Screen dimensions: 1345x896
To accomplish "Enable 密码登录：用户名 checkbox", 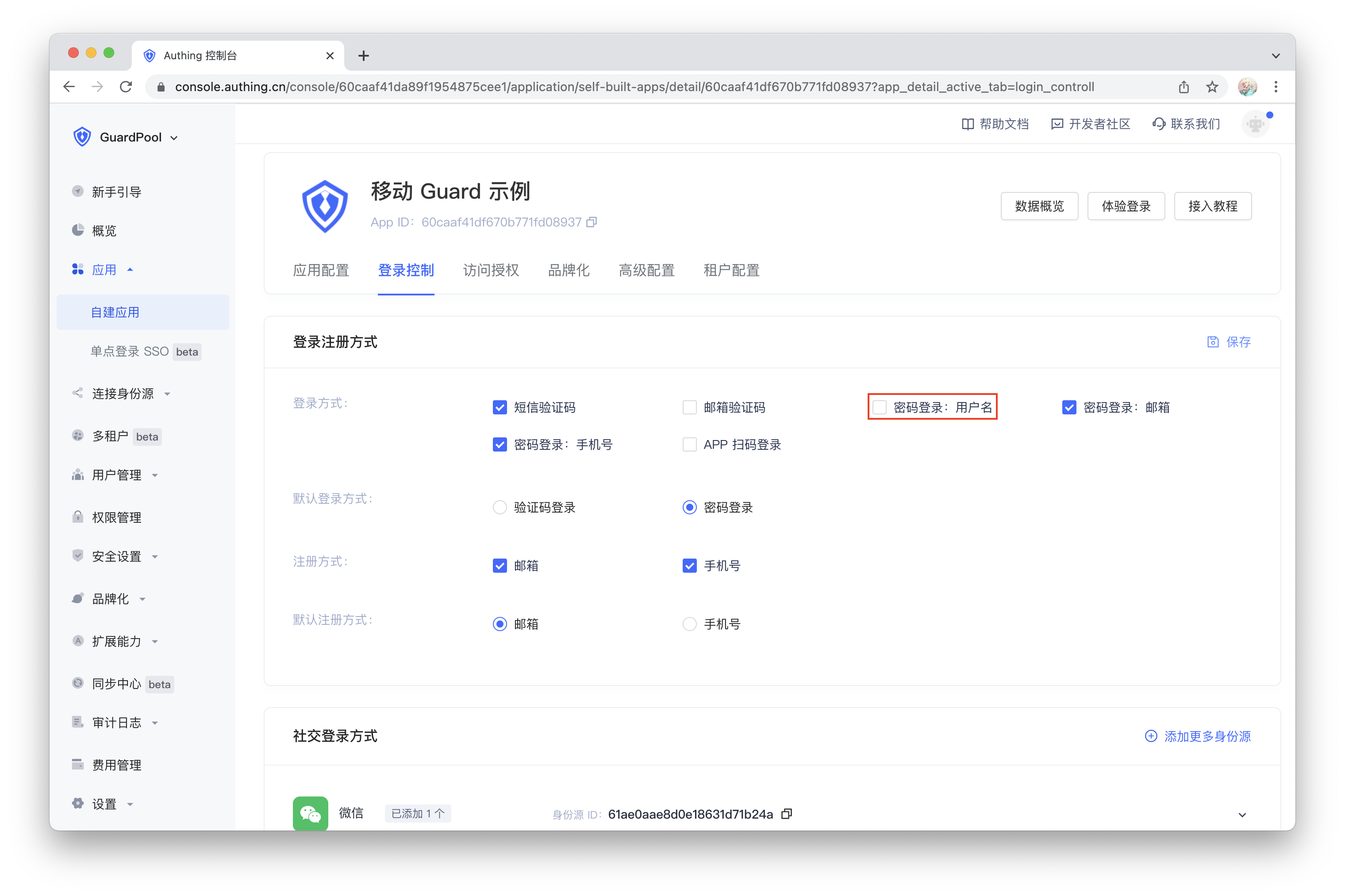I will point(879,407).
